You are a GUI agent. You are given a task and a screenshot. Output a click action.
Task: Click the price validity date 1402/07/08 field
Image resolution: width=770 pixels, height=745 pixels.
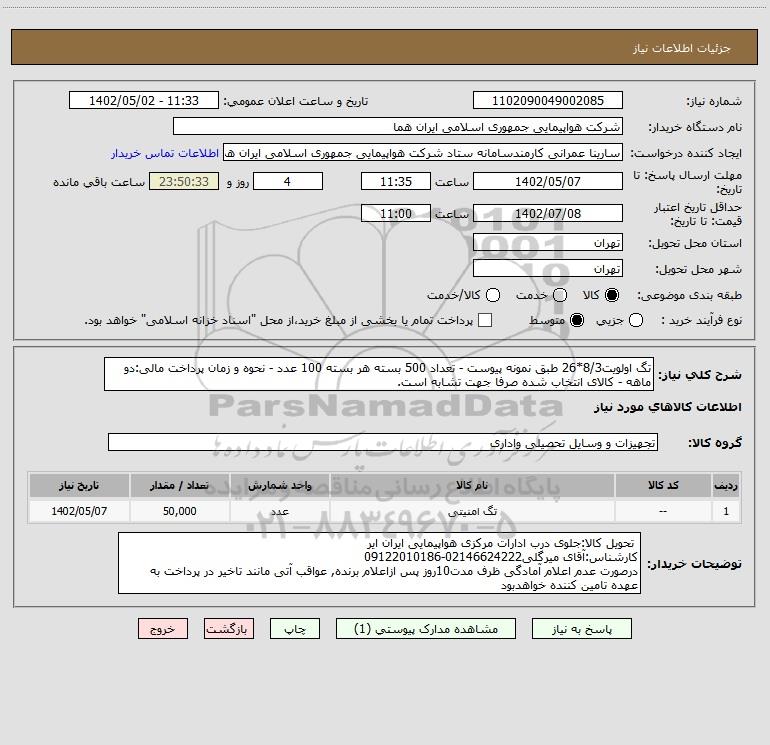548,213
